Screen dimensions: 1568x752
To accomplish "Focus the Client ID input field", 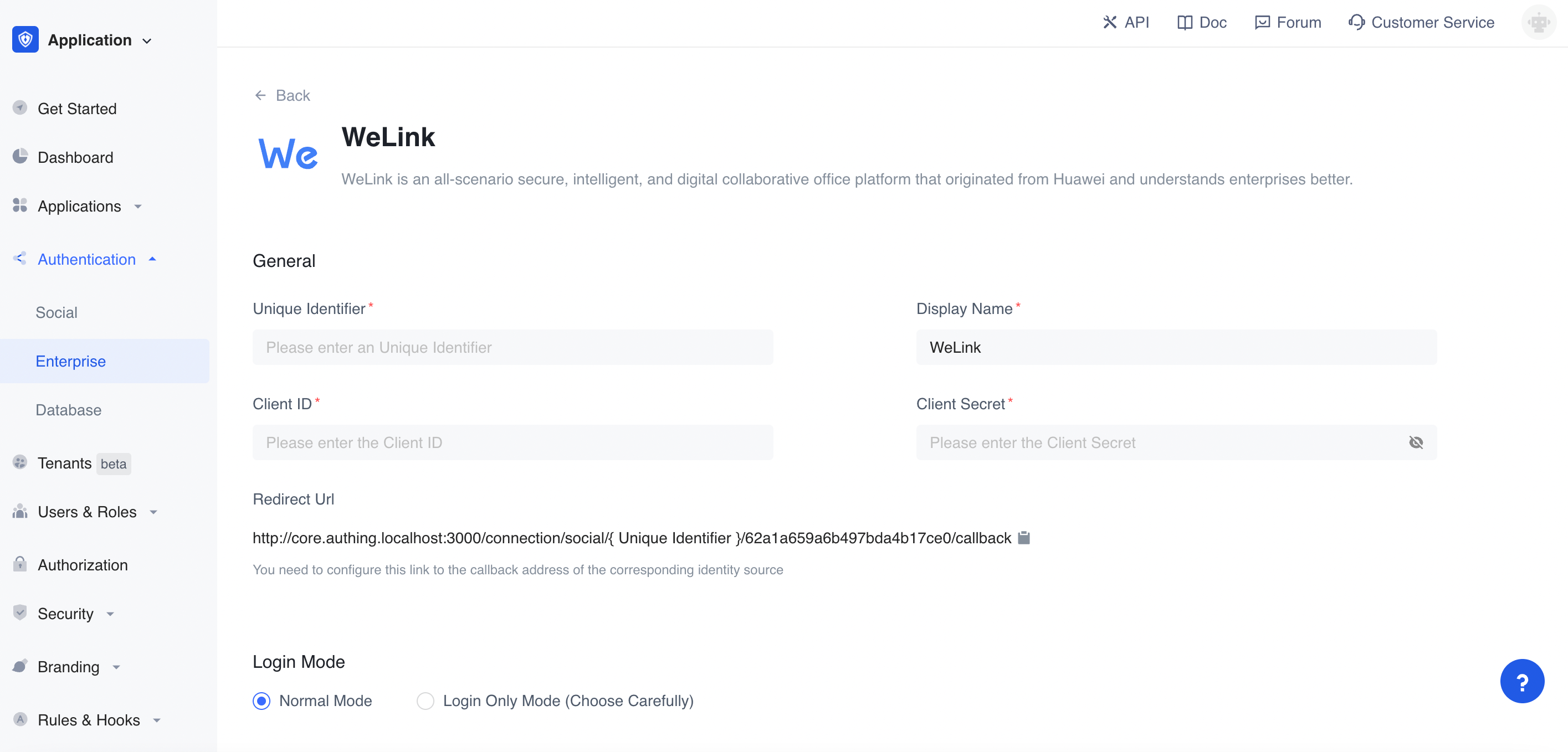I will coord(513,442).
